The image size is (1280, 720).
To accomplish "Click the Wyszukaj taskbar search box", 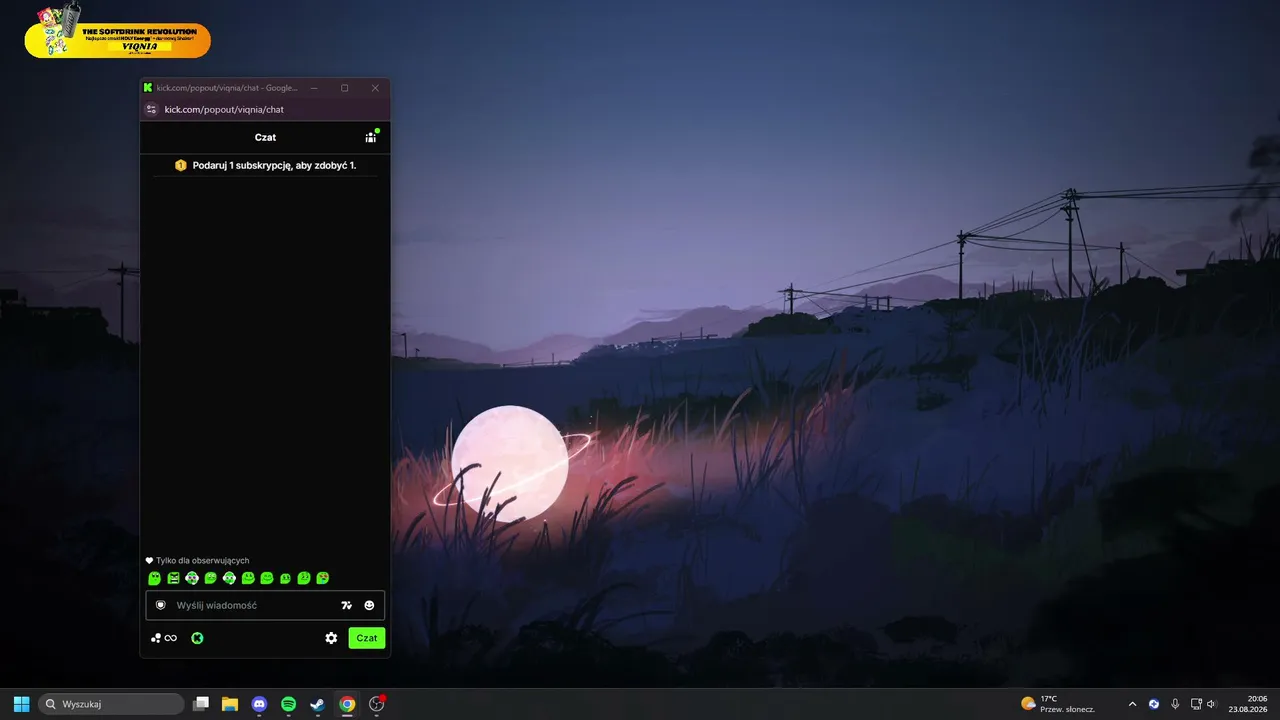I will [111, 704].
